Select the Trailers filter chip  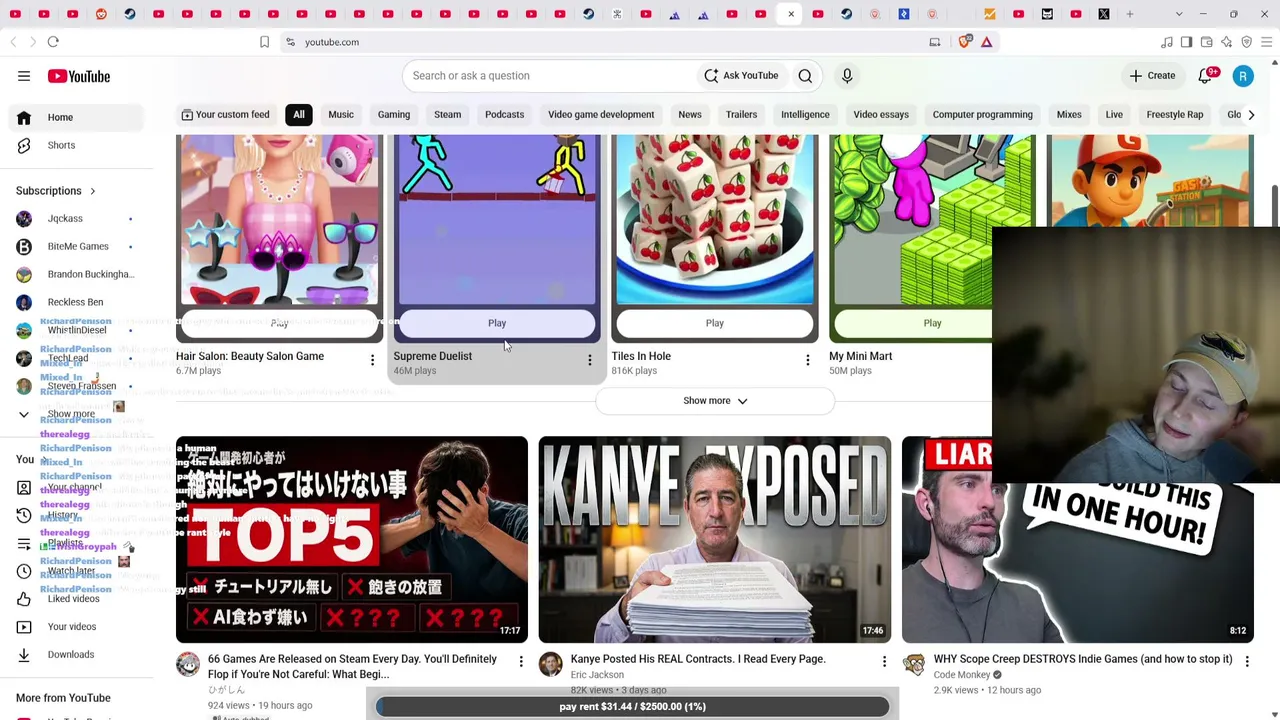(741, 115)
